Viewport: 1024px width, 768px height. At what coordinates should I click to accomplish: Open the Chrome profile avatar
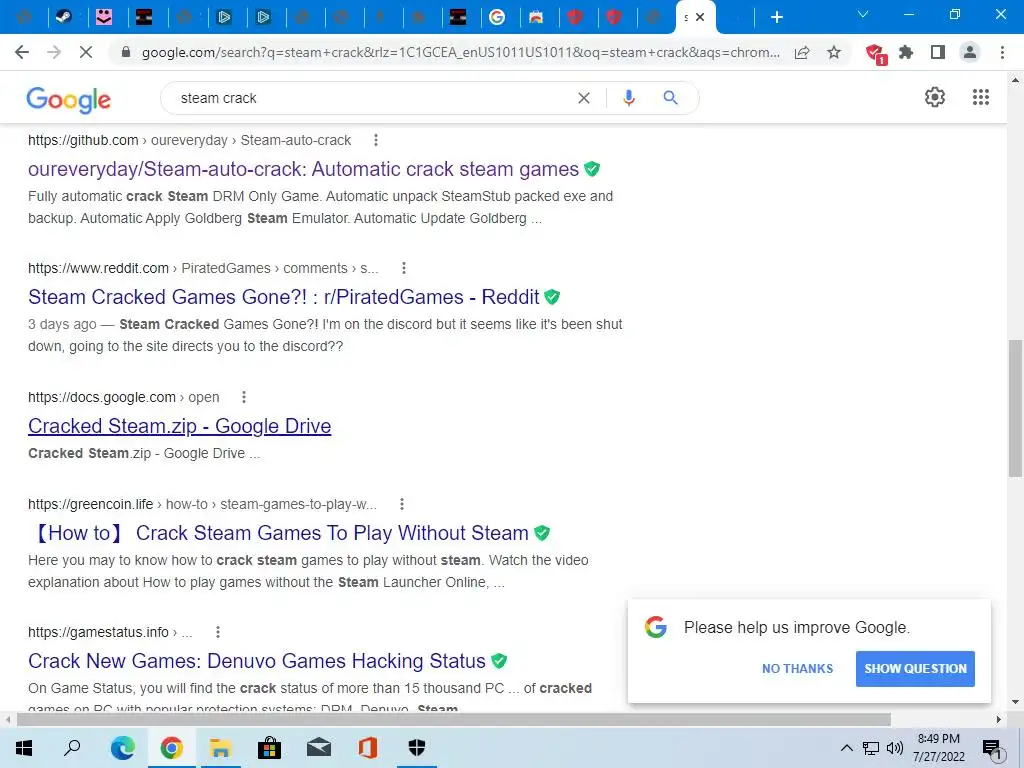click(970, 52)
